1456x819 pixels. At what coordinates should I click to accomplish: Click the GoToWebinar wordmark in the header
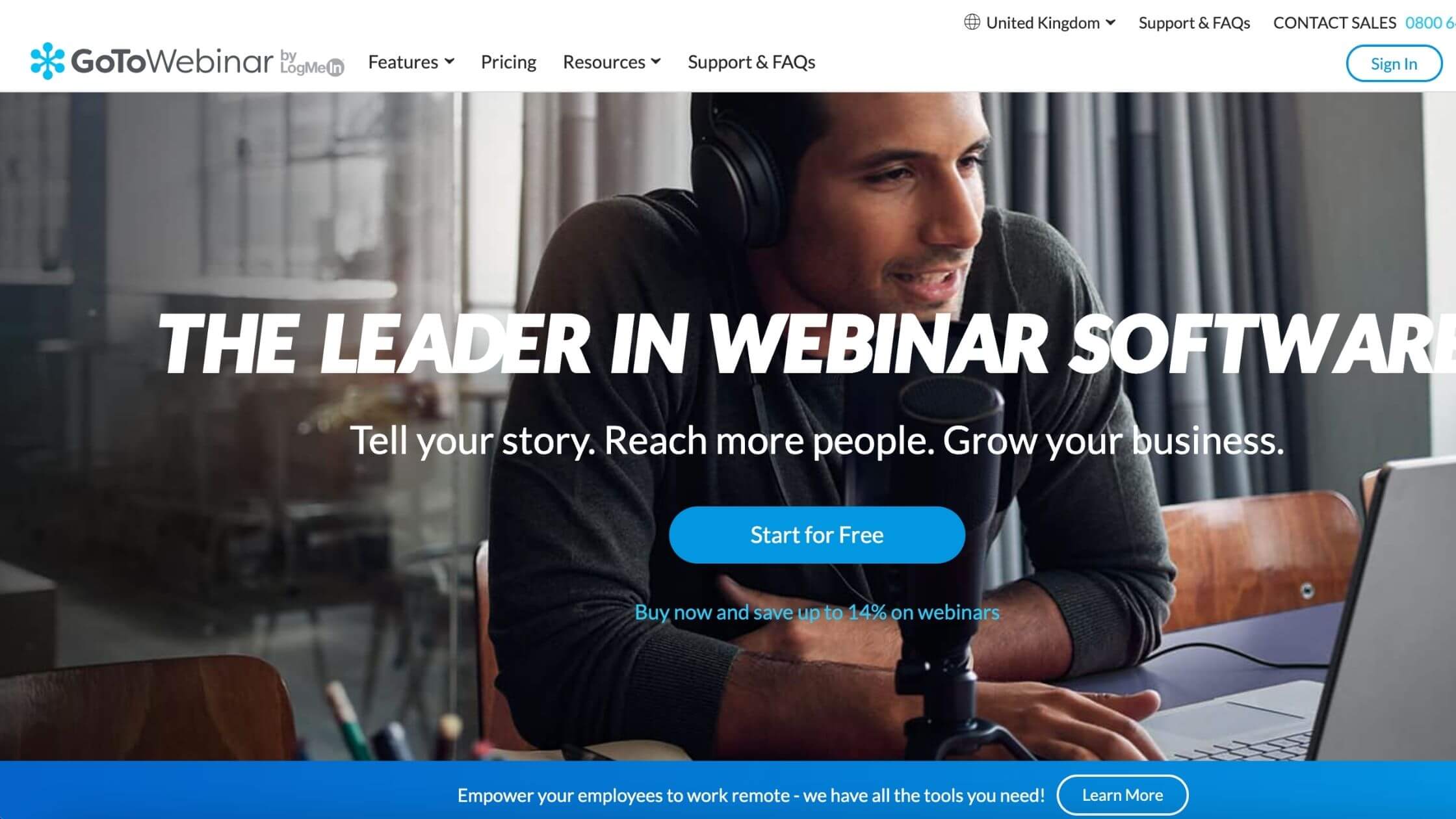tap(172, 62)
